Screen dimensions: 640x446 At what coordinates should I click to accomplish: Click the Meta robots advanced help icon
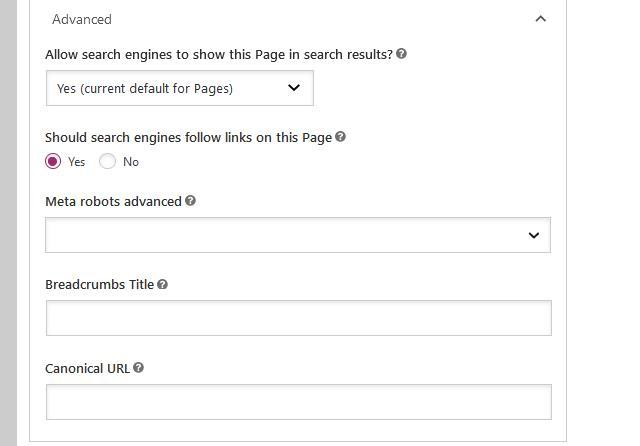click(190, 201)
